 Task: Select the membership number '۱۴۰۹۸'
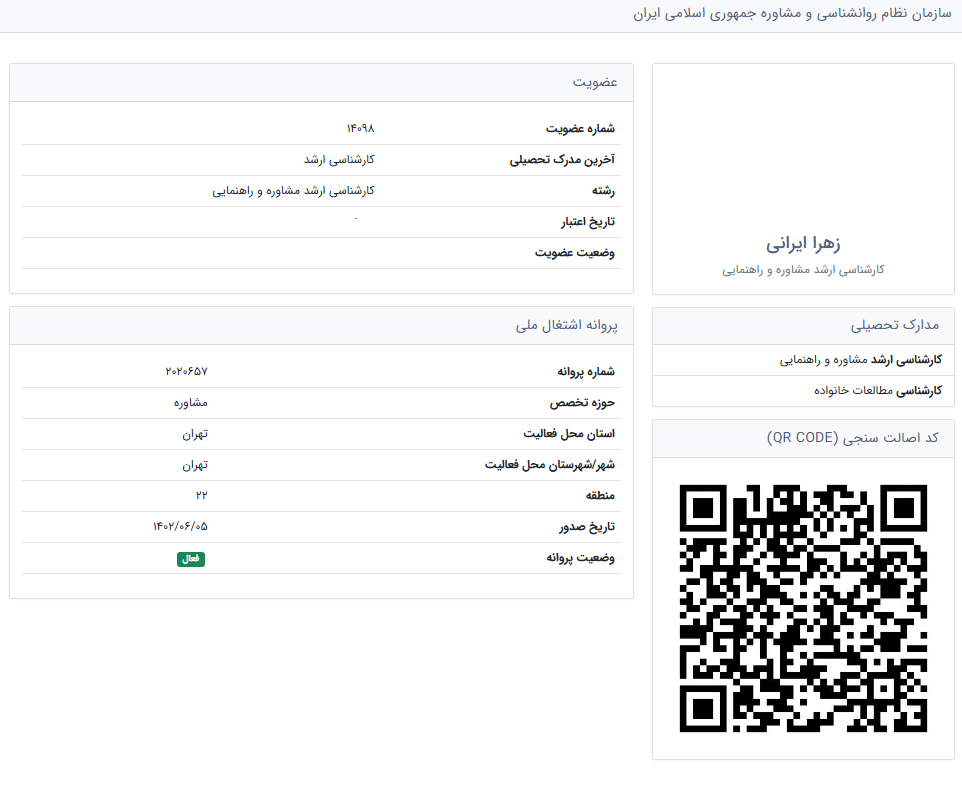click(x=360, y=128)
